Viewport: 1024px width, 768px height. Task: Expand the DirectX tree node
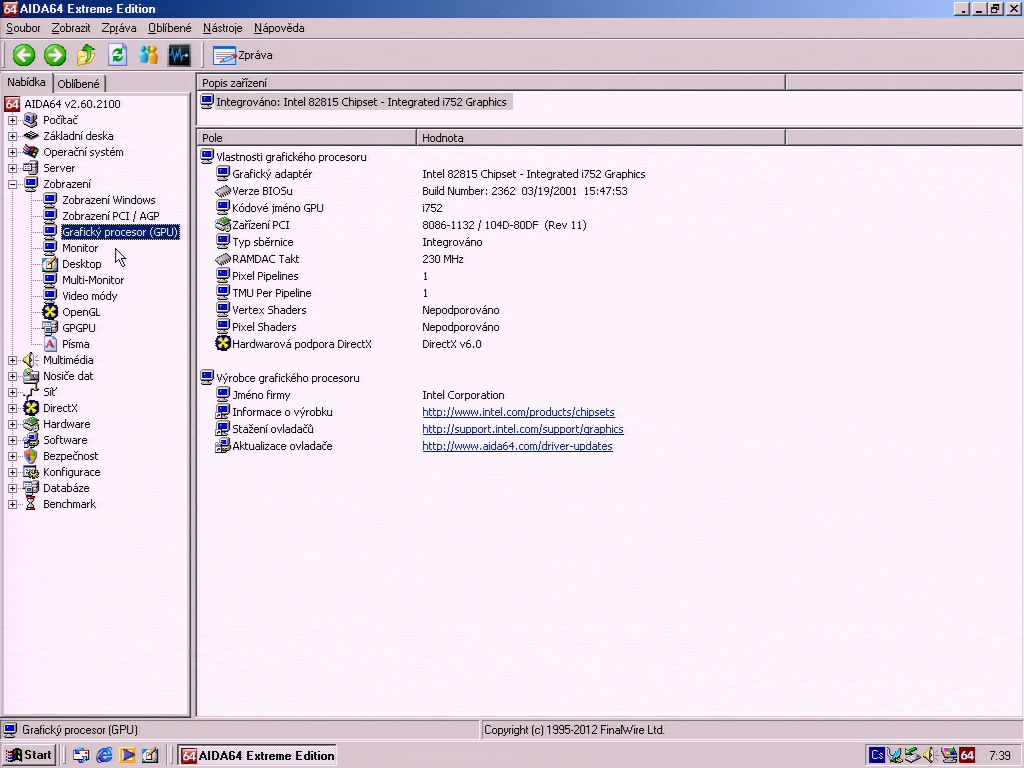pyautogui.click(x=12, y=408)
